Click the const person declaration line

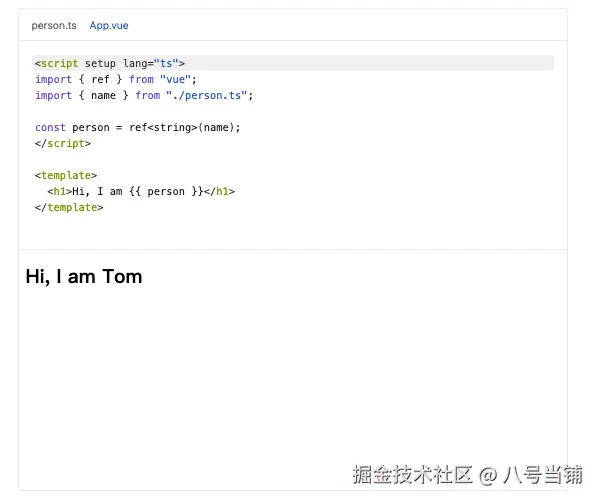coord(138,127)
